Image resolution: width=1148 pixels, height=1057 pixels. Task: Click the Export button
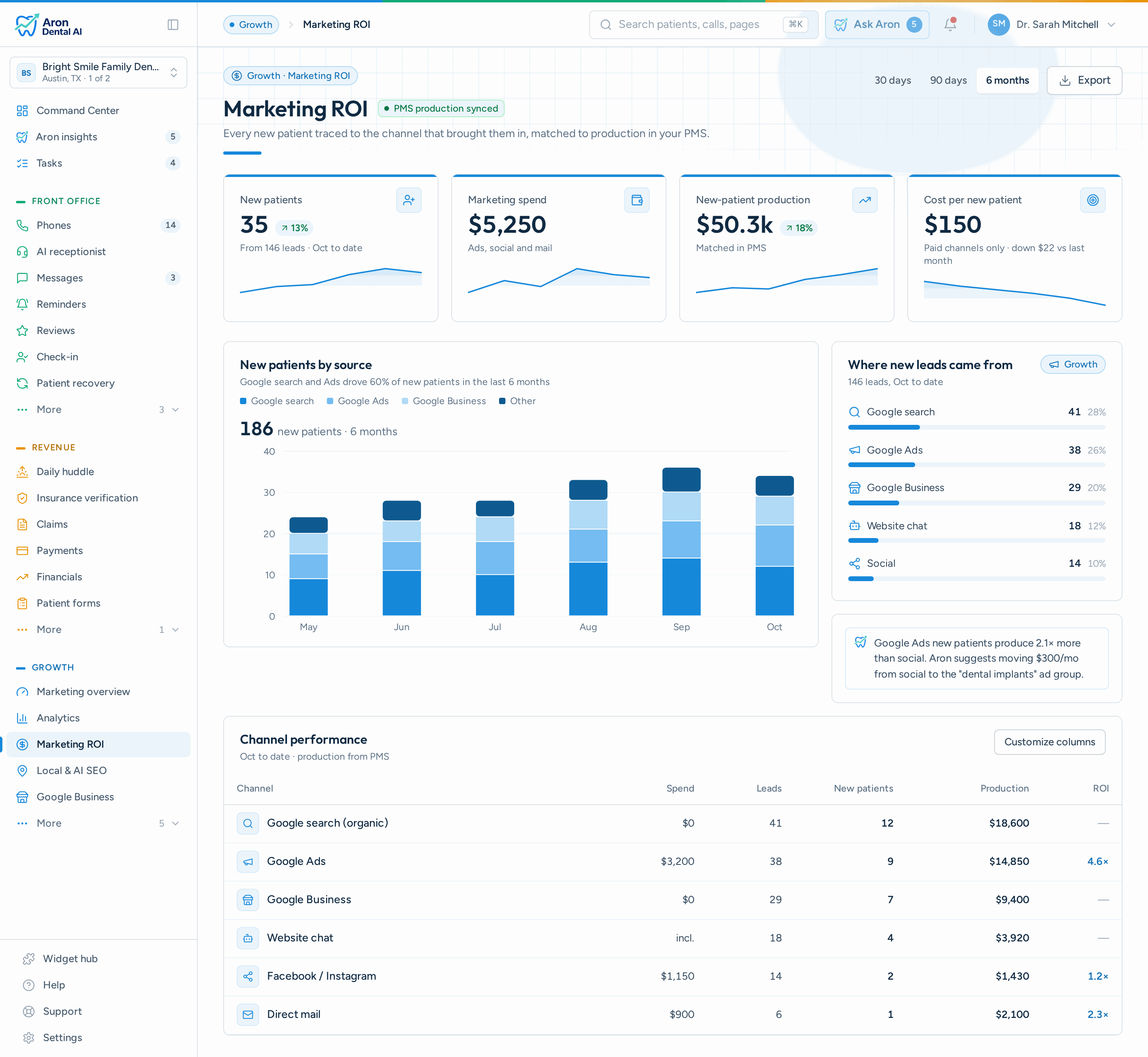tap(1084, 81)
